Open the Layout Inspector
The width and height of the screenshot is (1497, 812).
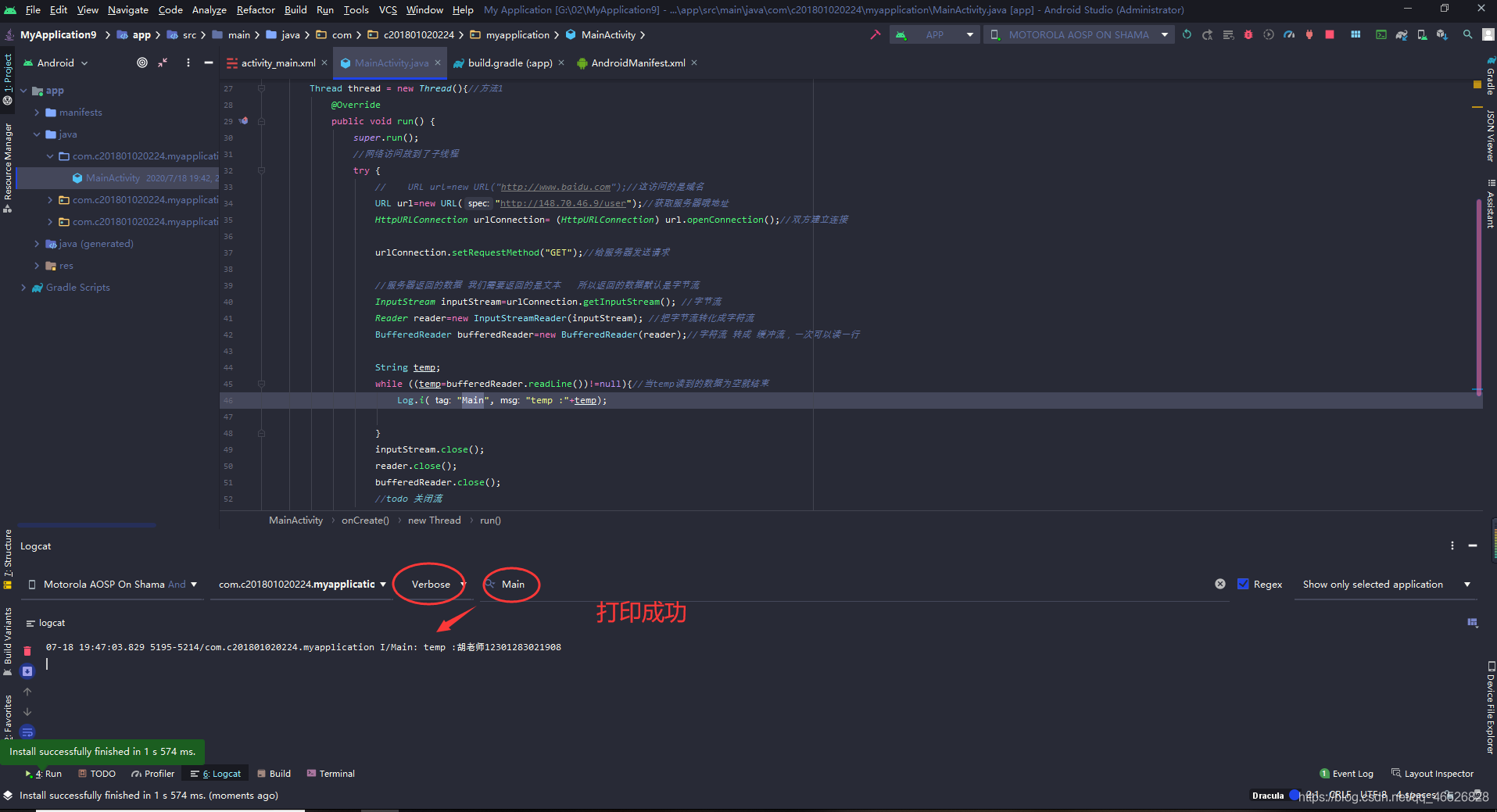coord(1432,774)
